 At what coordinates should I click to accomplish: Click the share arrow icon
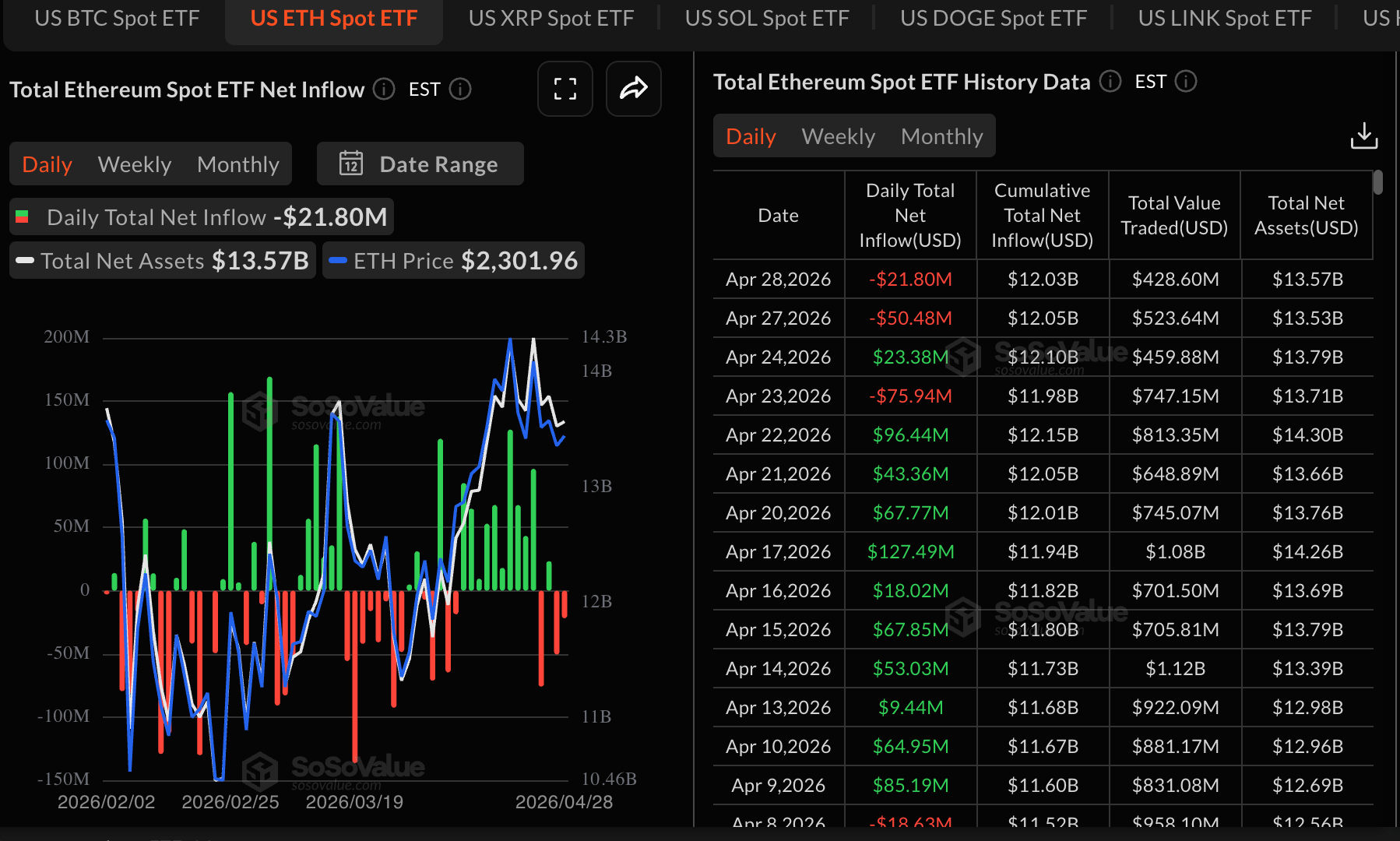tap(633, 89)
